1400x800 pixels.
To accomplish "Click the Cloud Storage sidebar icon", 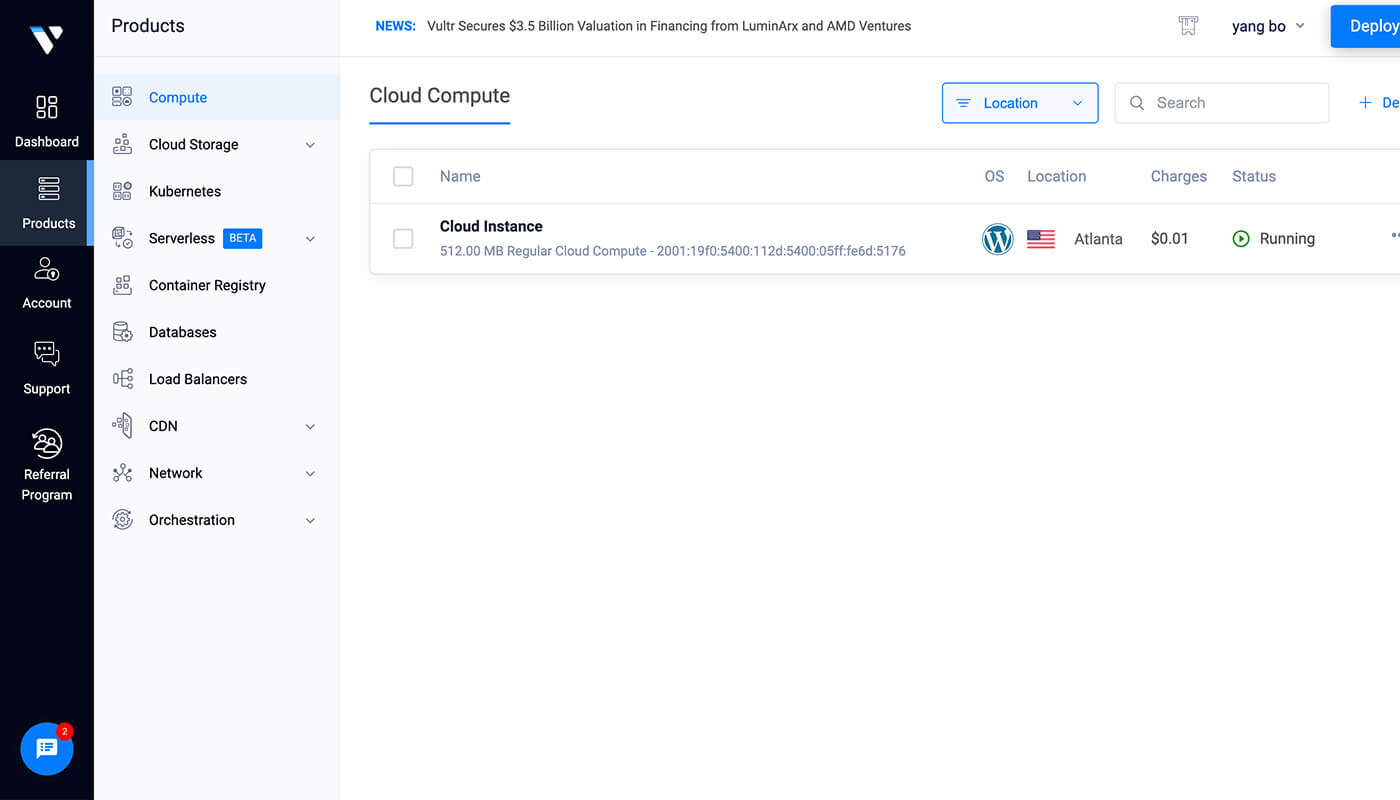I will coord(122,144).
